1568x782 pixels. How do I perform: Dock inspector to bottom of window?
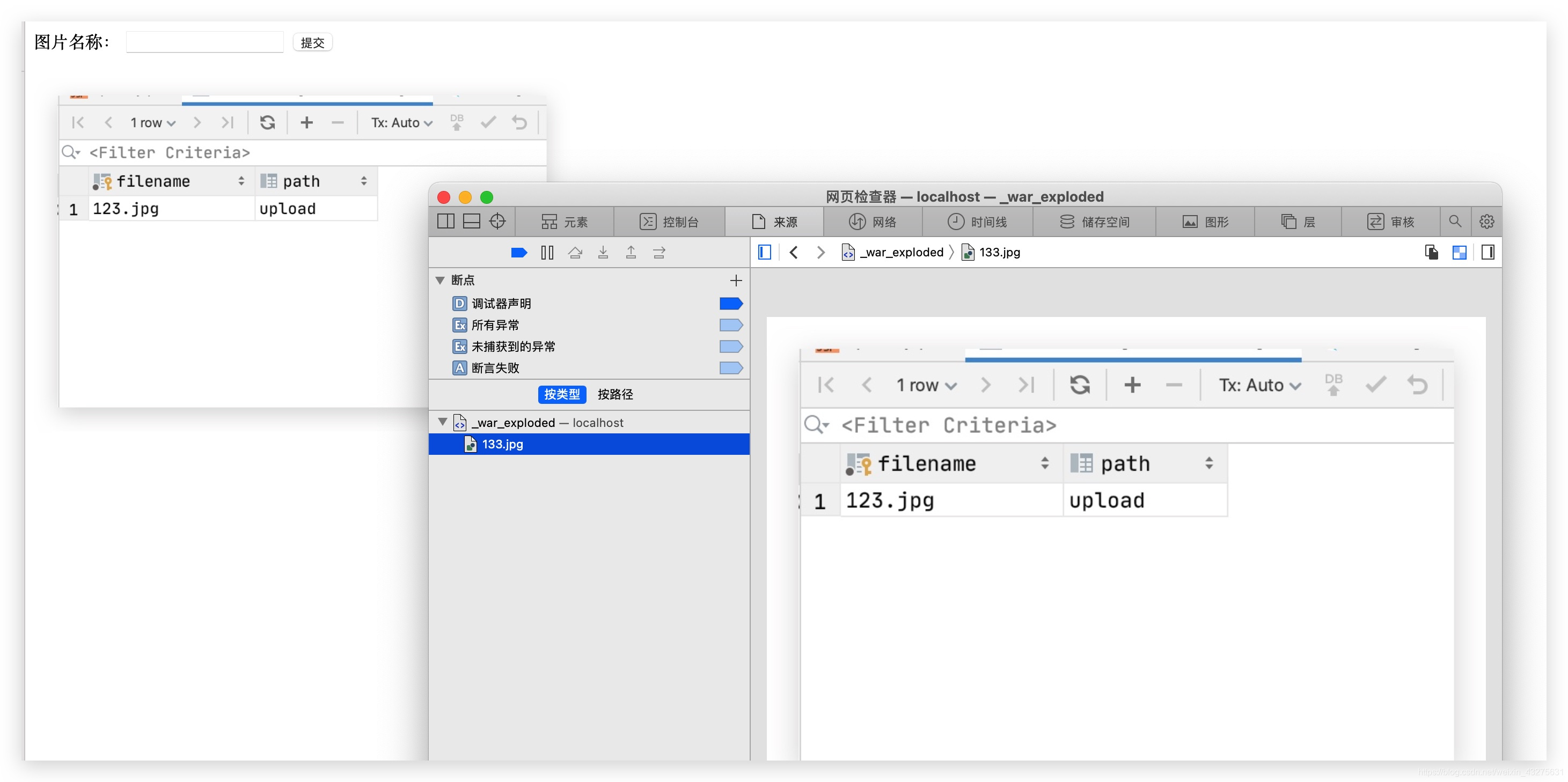471,222
